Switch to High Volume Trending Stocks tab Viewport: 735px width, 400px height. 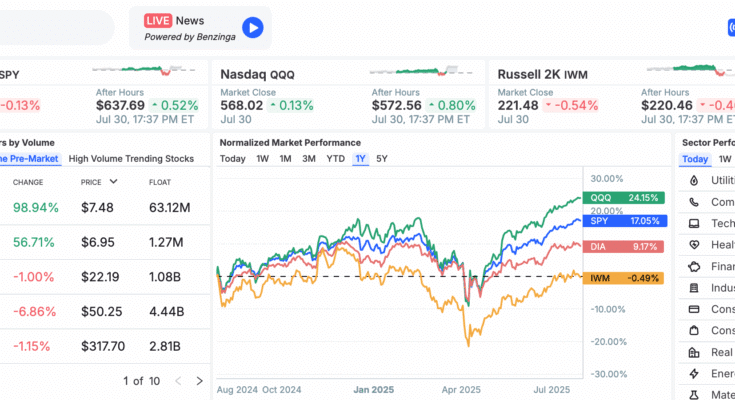pos(131,158)
